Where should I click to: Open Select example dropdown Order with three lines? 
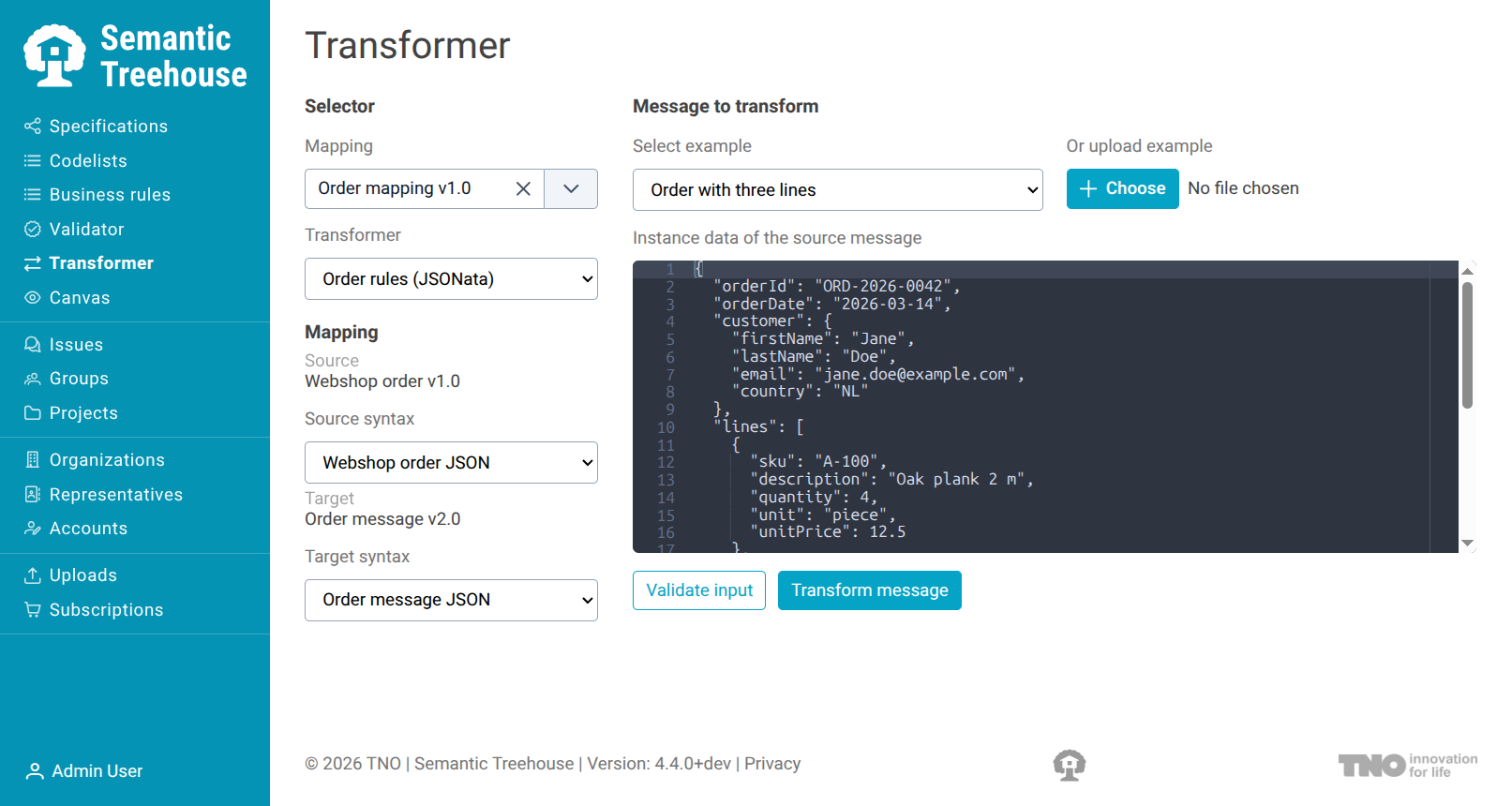click(x=838, y=190)
